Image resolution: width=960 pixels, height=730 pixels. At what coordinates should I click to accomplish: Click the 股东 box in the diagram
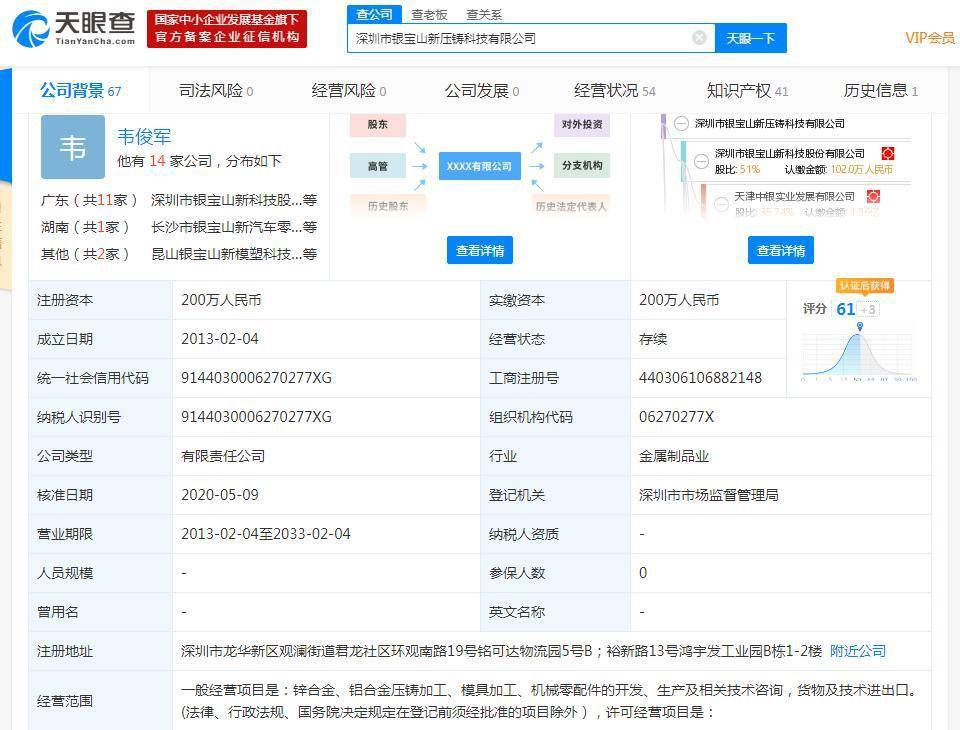378,124
